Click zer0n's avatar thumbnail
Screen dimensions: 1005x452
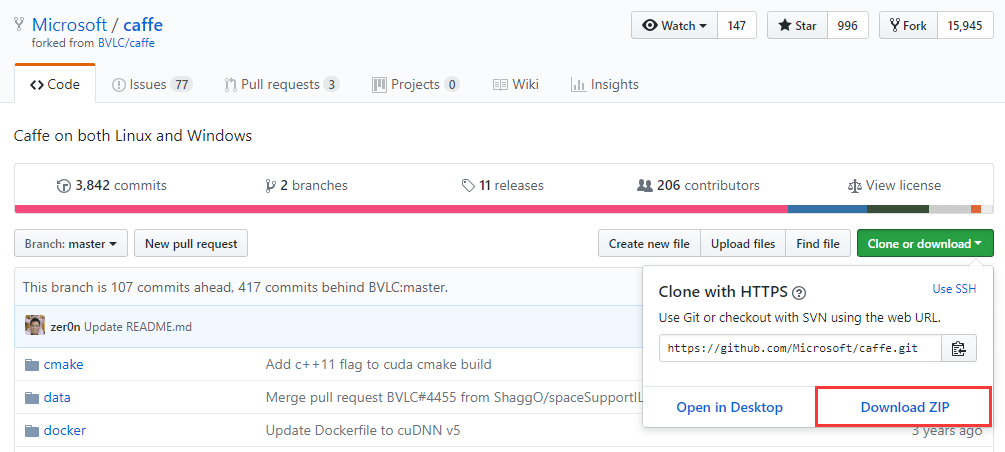[35, 326]
